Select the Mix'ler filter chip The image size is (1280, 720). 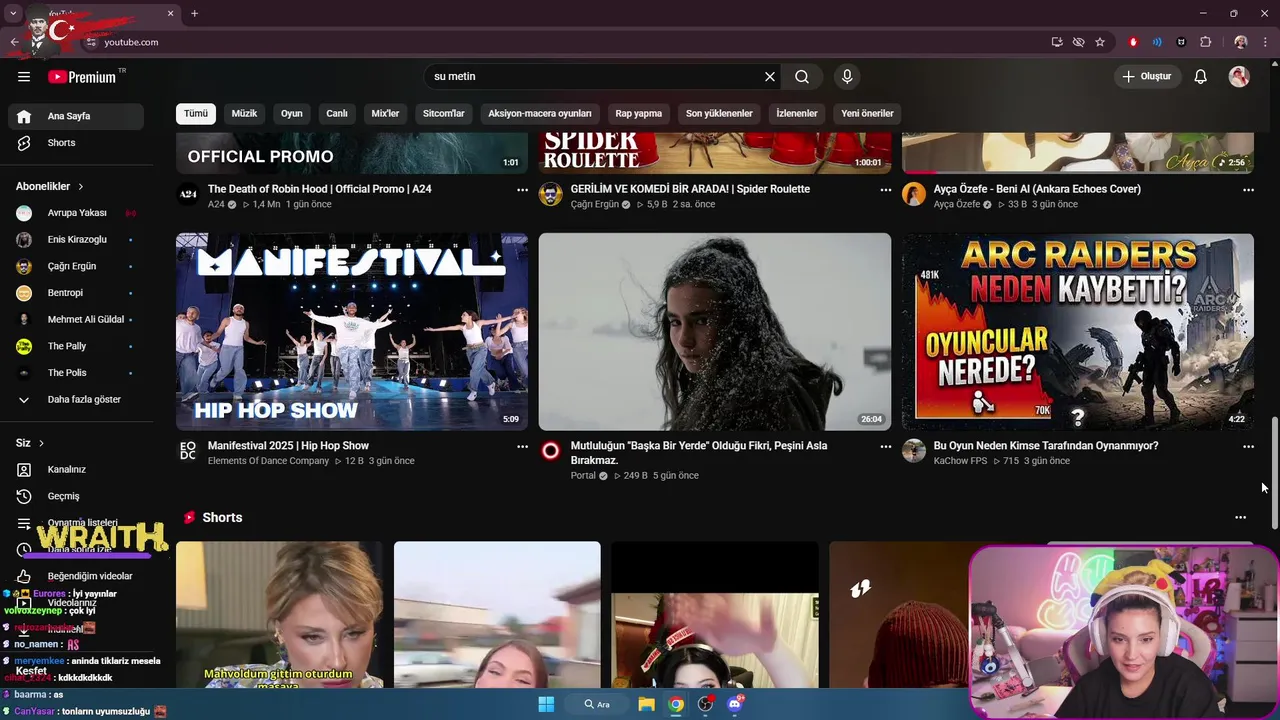pos(385,113)
